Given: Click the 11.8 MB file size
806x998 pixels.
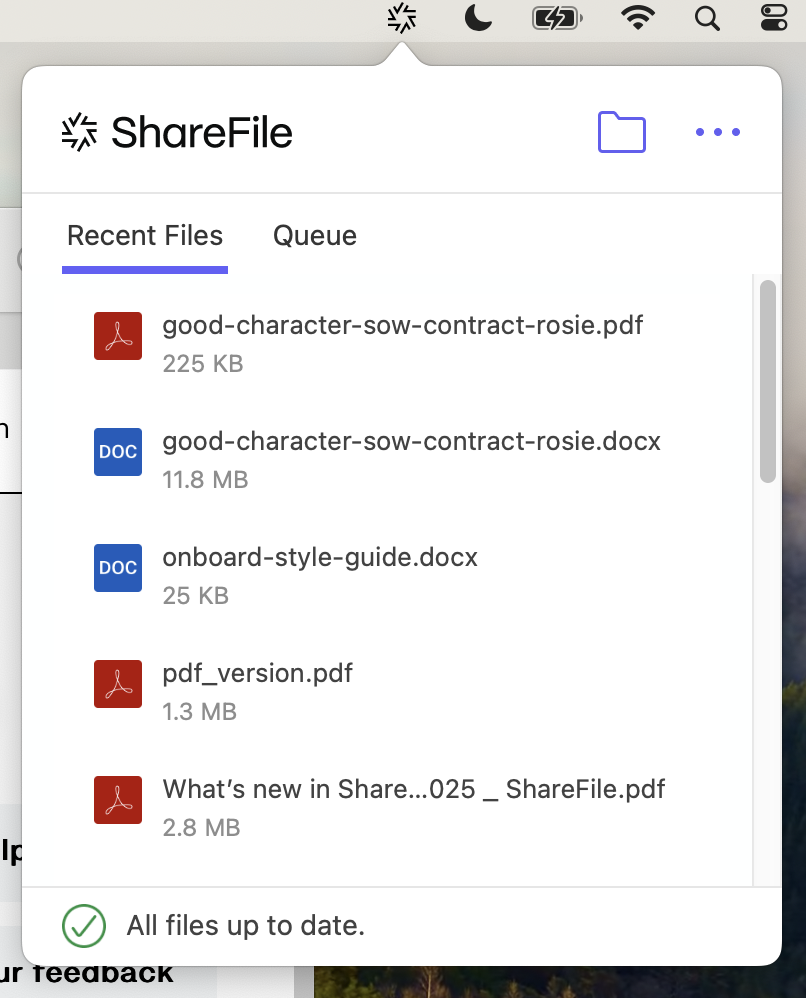Looking at the screenshot, I should [205, 480].
